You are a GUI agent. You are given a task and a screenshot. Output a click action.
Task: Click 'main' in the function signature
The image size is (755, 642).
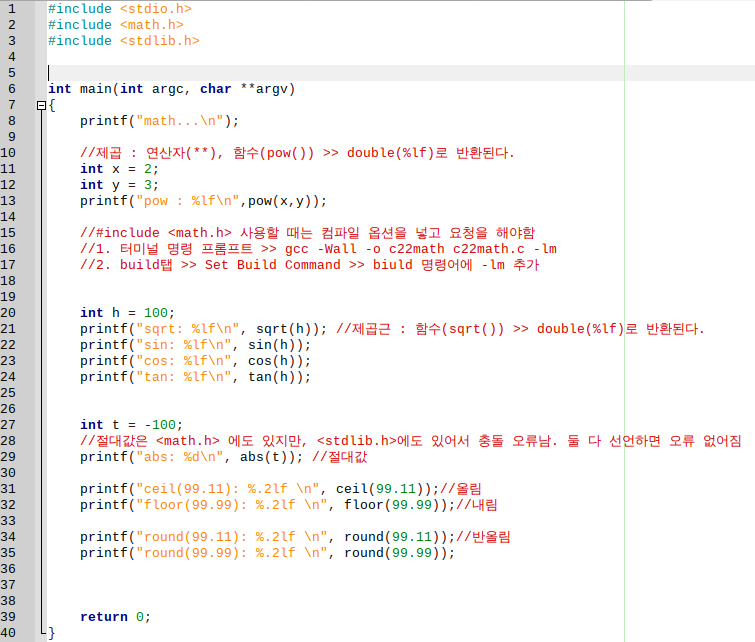pyautogui.click(x=95, y=89)
